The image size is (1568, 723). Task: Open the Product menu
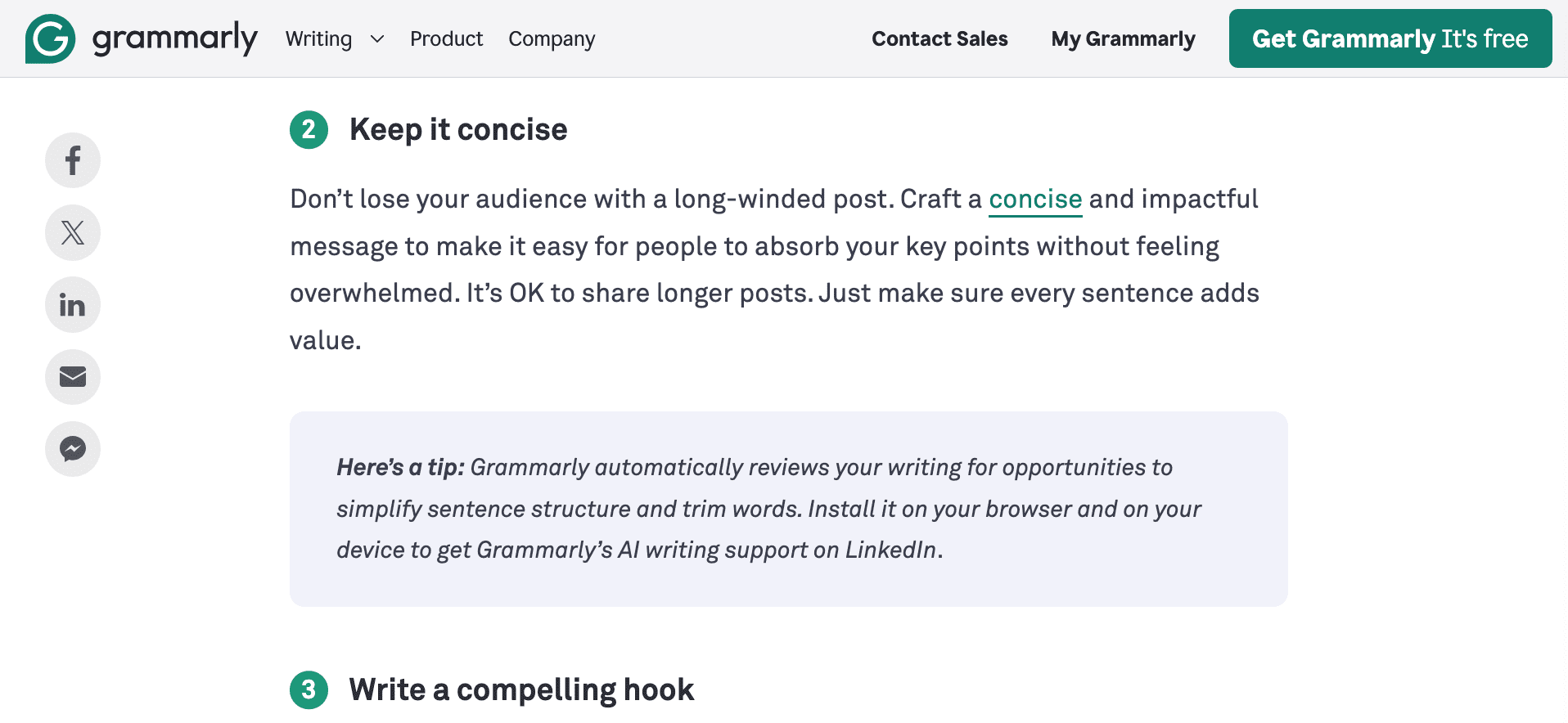tap(446, 39)
